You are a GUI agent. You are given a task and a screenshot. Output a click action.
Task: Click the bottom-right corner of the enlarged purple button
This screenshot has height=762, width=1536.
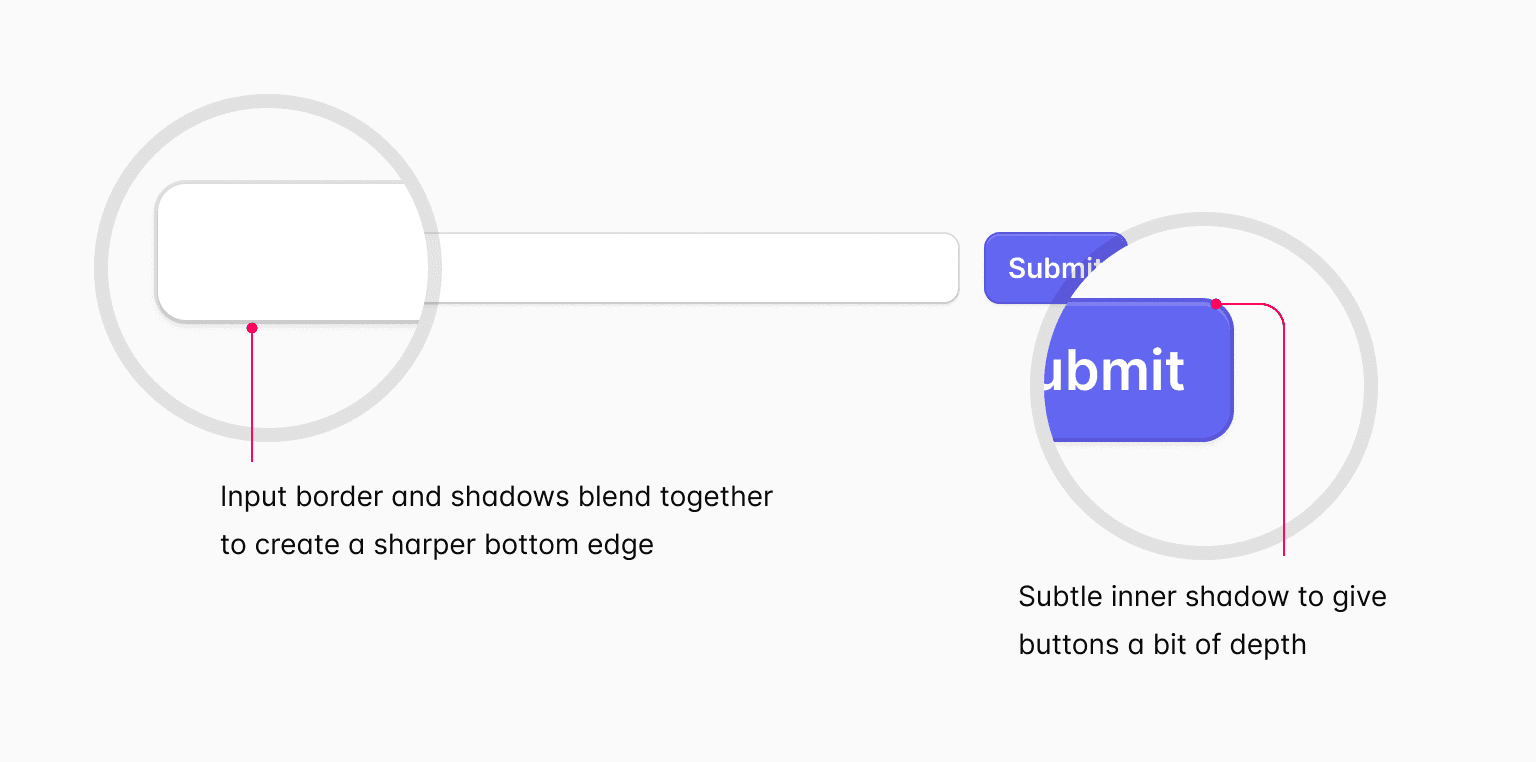(x=1224, y=430)
